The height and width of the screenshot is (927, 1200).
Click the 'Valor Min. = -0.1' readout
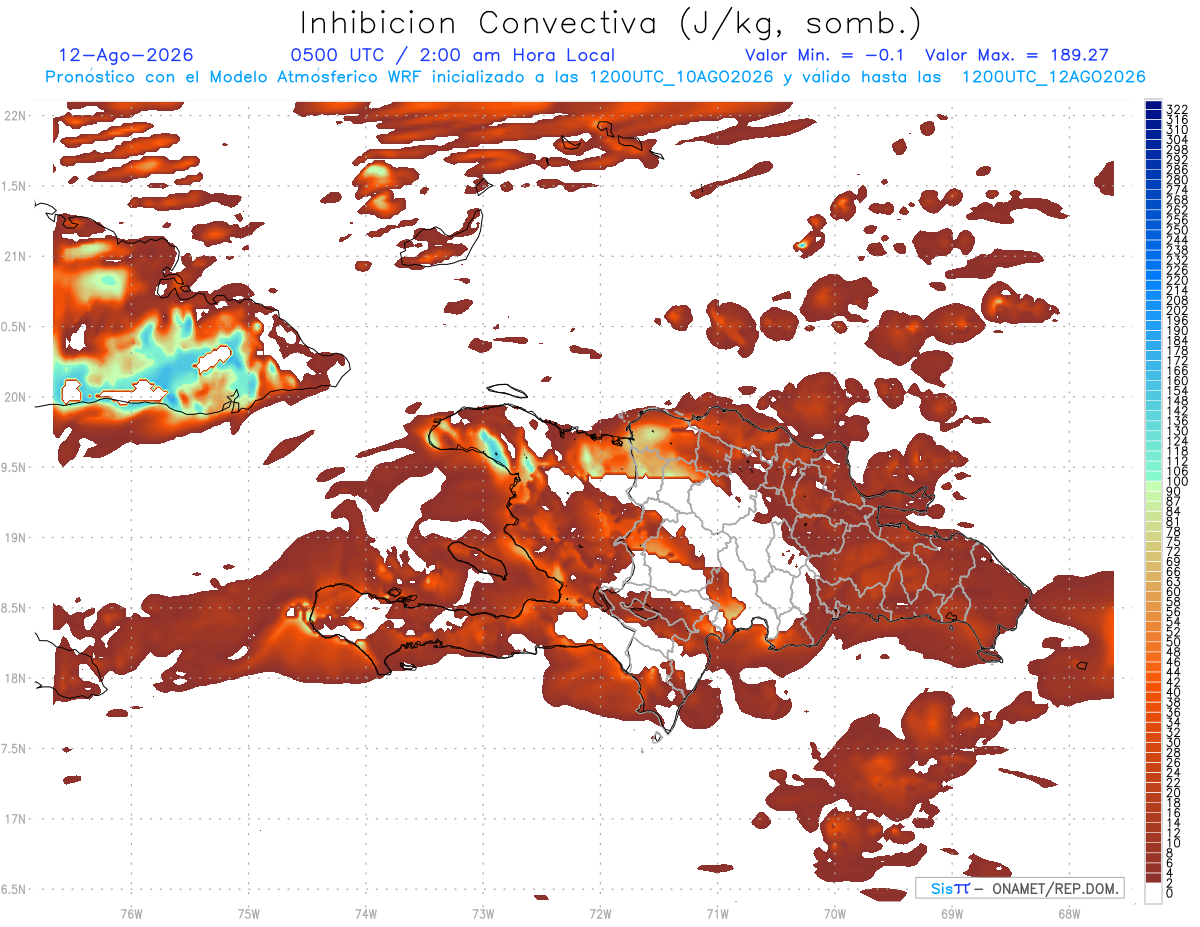(824, 55)
